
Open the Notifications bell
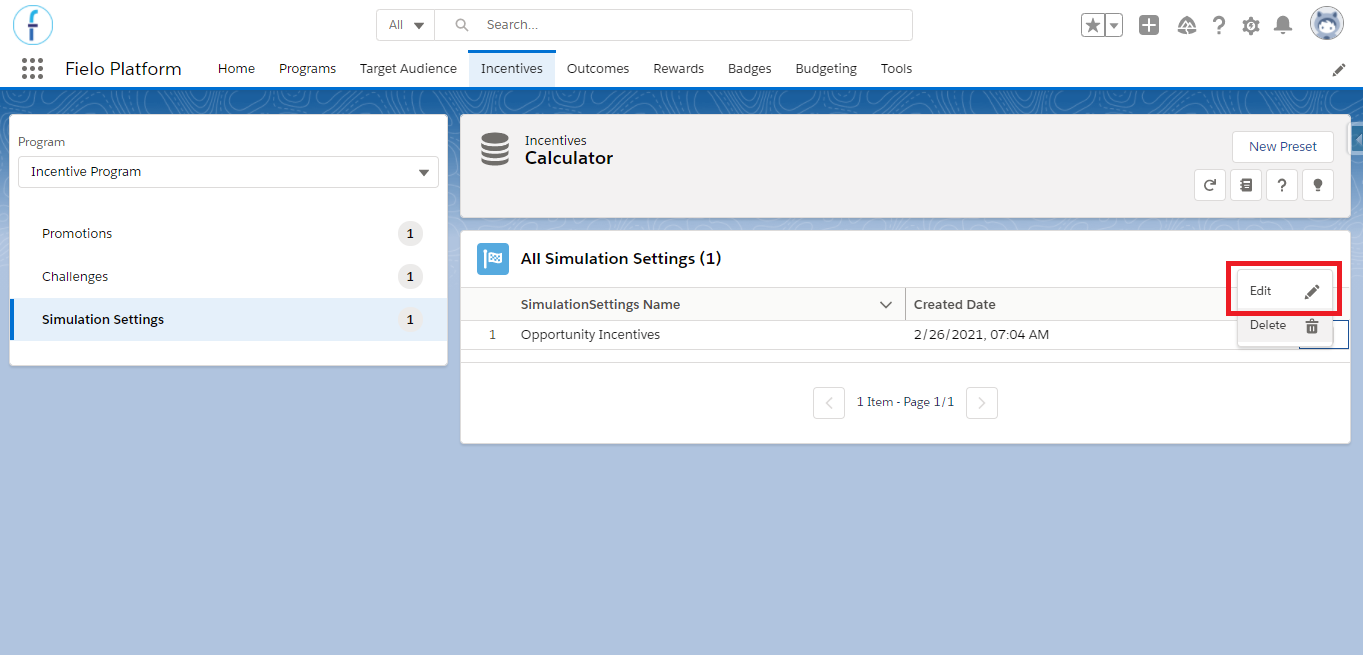[x=1283, y=25]
